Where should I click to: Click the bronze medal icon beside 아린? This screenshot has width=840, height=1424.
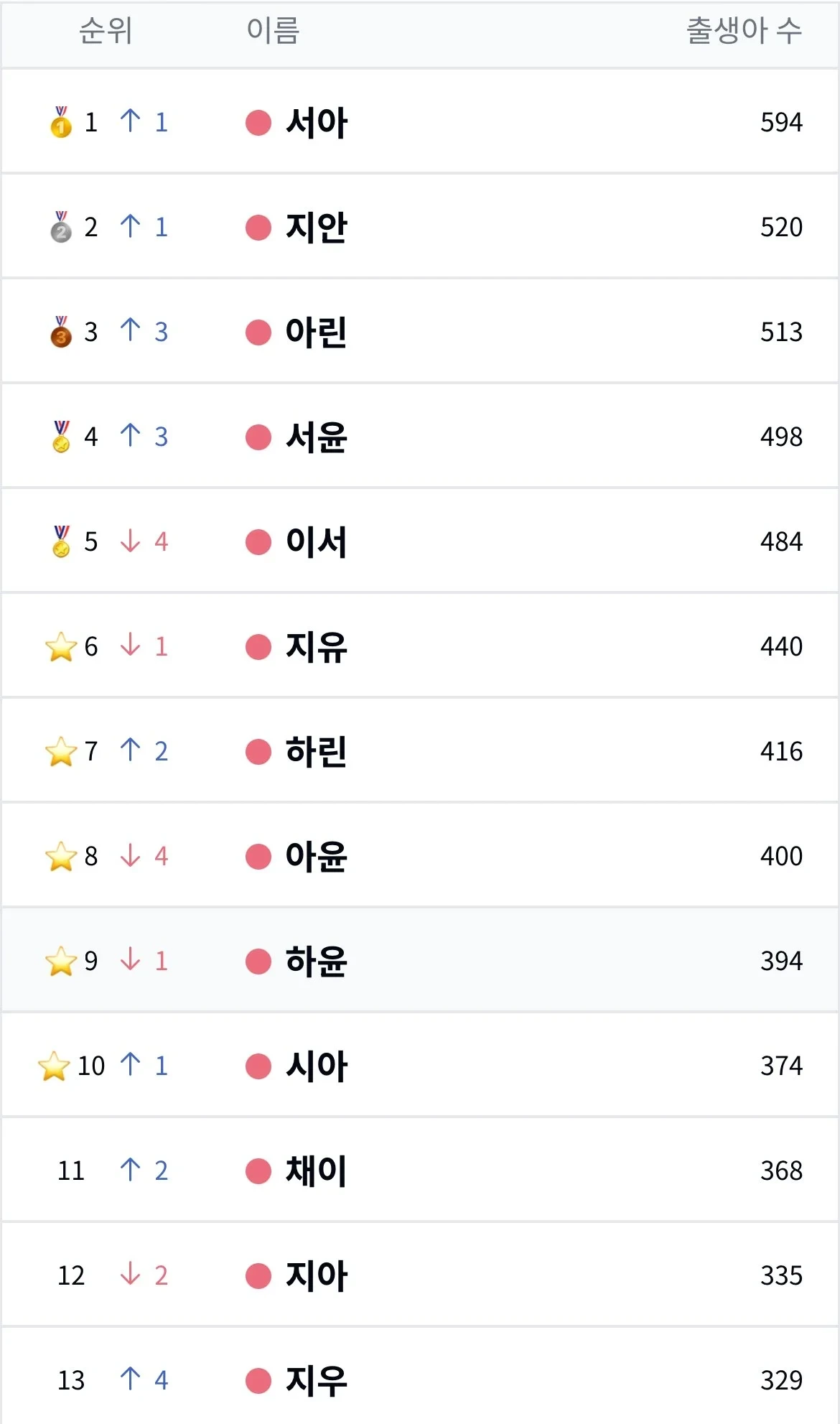pyautogui.click(x=61, y=331)
